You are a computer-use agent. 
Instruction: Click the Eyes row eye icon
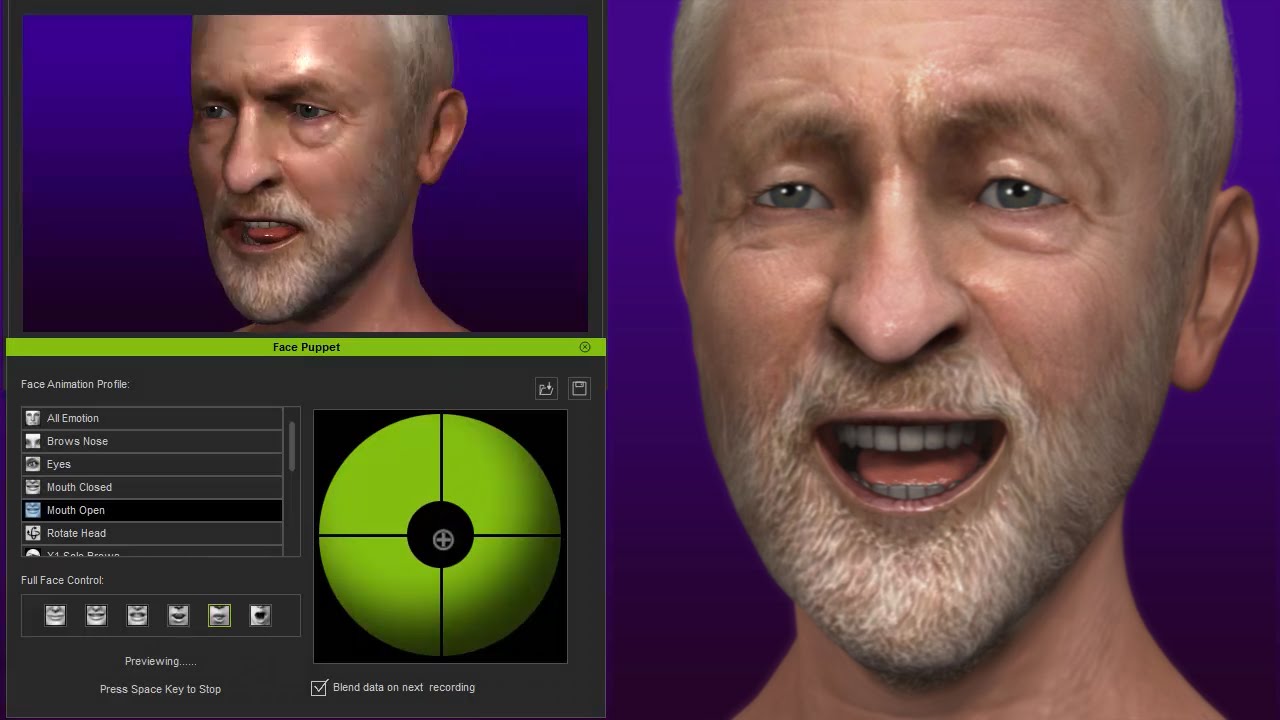pyautogui.click(x=33, y=464)
